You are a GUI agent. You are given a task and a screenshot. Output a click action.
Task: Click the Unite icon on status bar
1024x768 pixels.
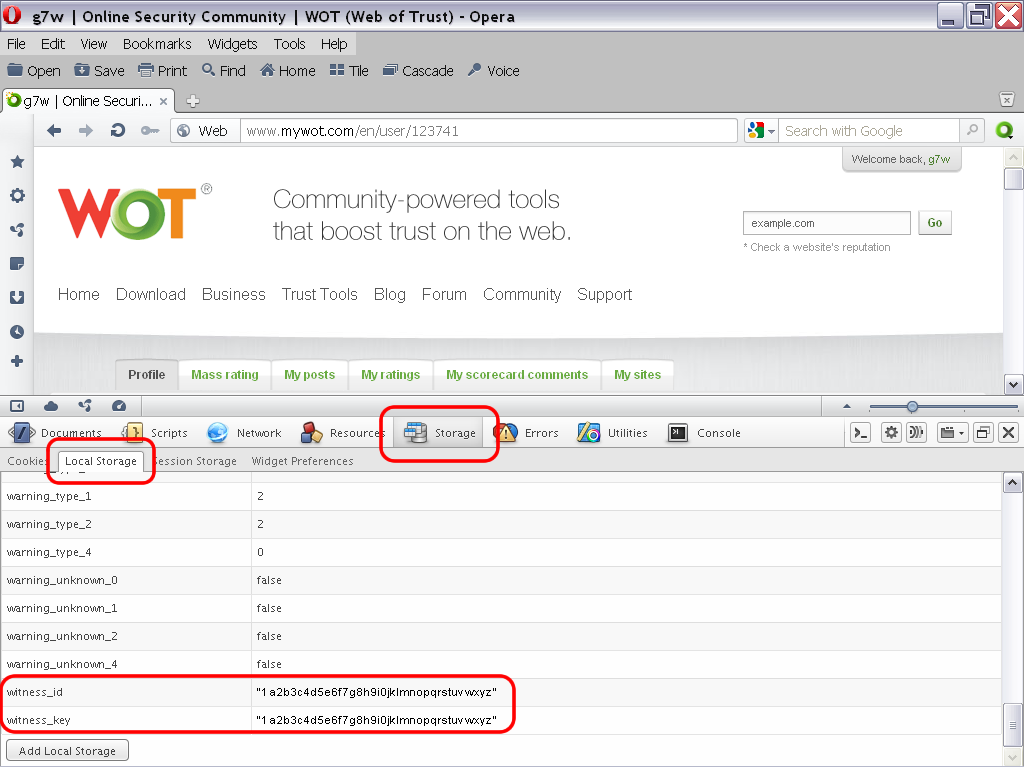click(85, 406)
